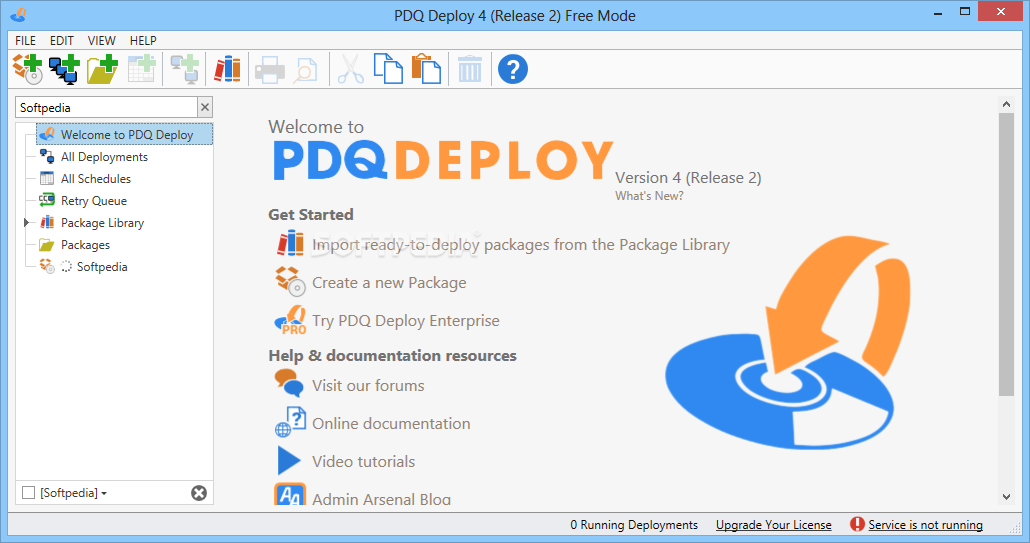
Task: Click the Admin Arsenal Blog icon
Action: [x=290, y=494]
